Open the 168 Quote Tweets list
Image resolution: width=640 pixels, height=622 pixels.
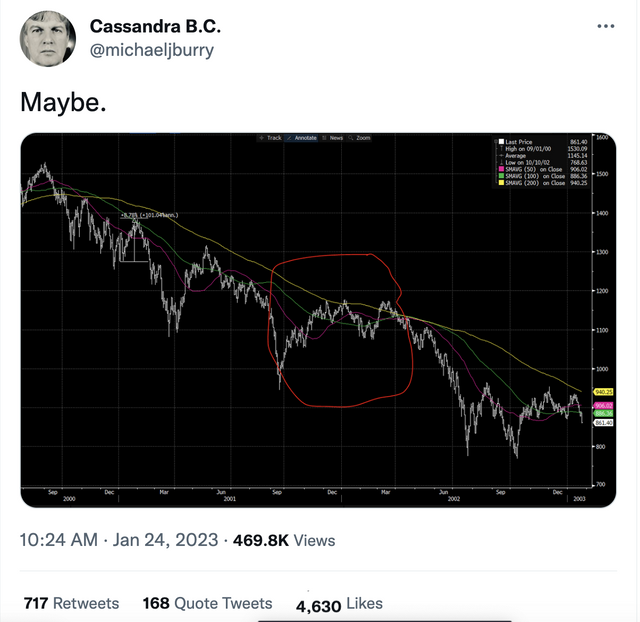(207, 603)
